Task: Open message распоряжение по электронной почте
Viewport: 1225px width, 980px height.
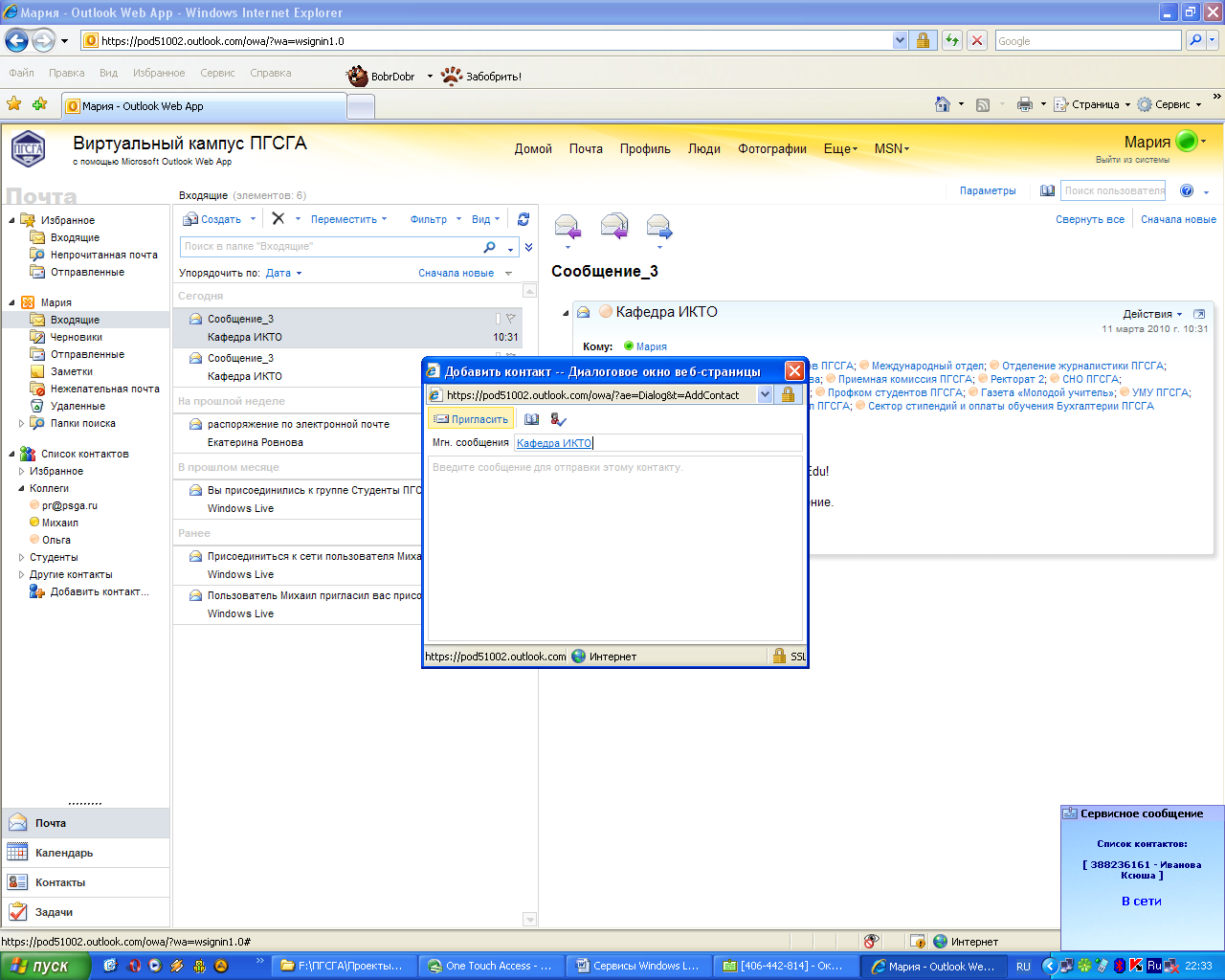Action: click(299, 434)
